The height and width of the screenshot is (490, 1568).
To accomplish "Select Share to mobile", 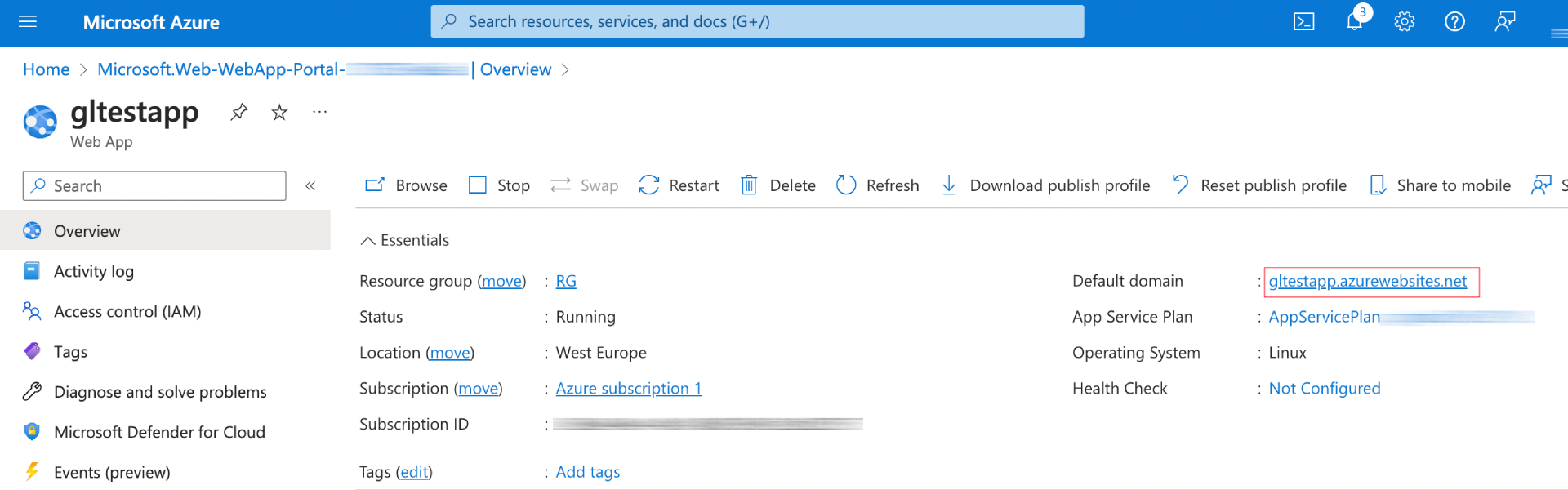I will pyautogui.click(x=1440, y=185).
